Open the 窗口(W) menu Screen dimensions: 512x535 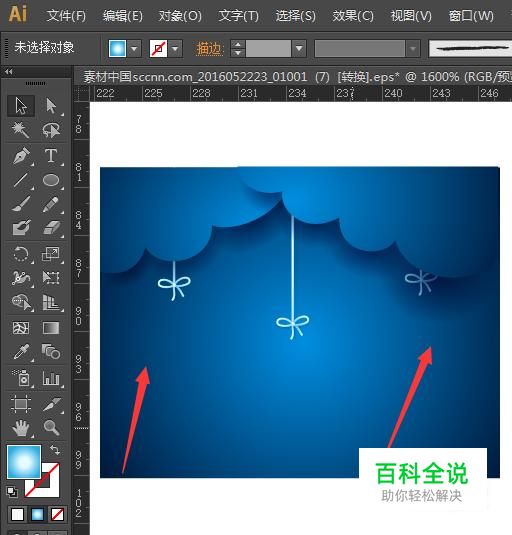coord(471,16)
